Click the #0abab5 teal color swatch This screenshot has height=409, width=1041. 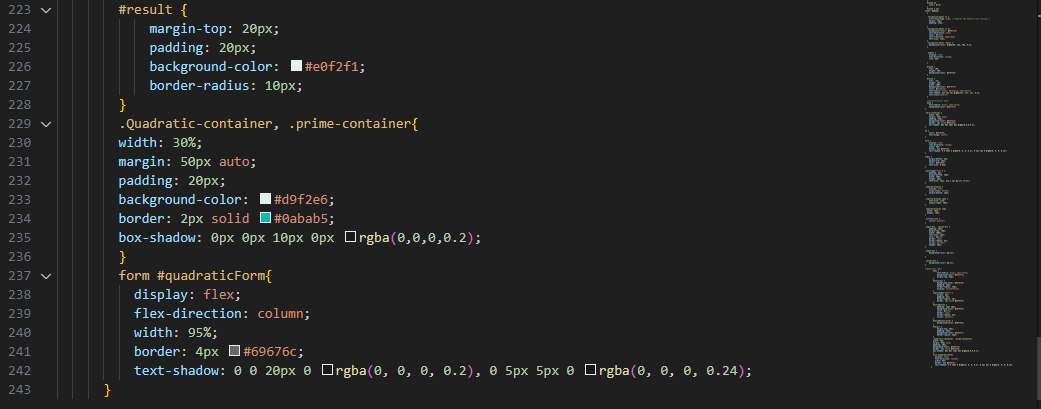tap(266, 218)
